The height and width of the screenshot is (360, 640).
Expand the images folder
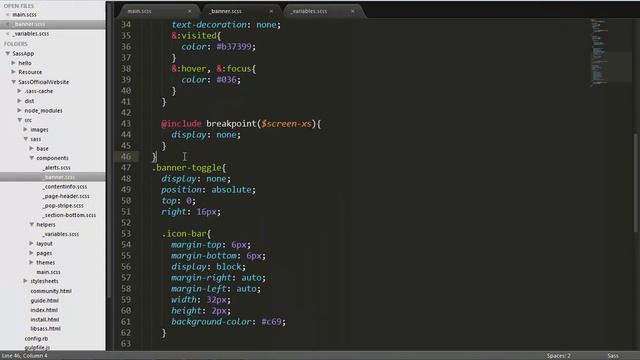pos(25,129)
